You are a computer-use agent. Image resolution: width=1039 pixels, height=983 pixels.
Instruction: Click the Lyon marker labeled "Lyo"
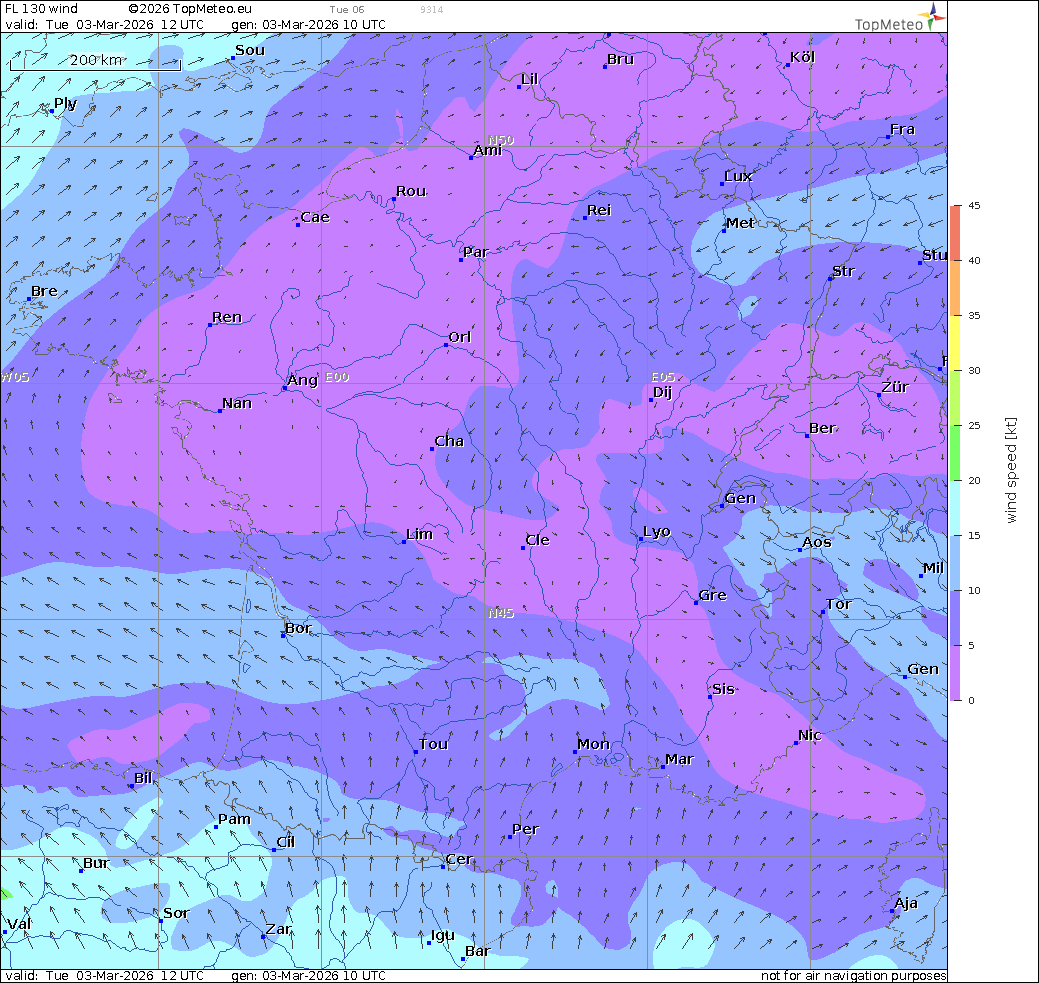coord(641,539)
